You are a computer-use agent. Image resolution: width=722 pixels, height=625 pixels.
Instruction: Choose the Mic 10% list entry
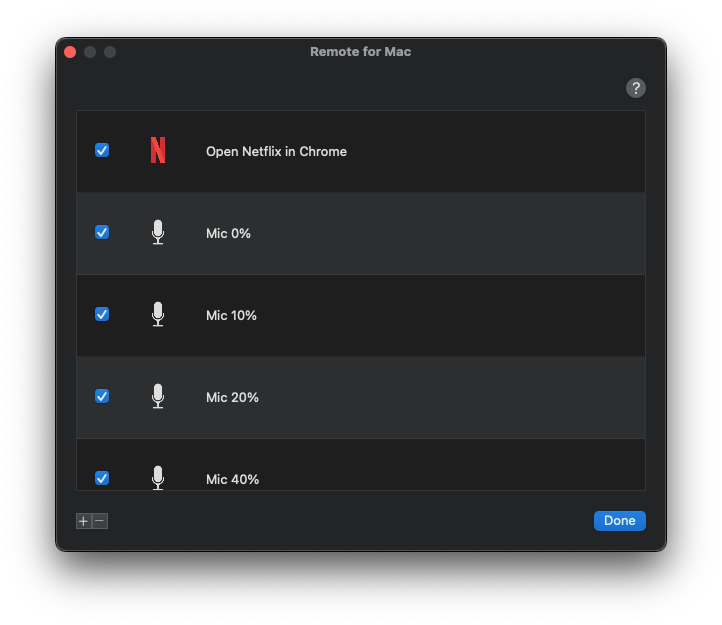coord(231,316)
